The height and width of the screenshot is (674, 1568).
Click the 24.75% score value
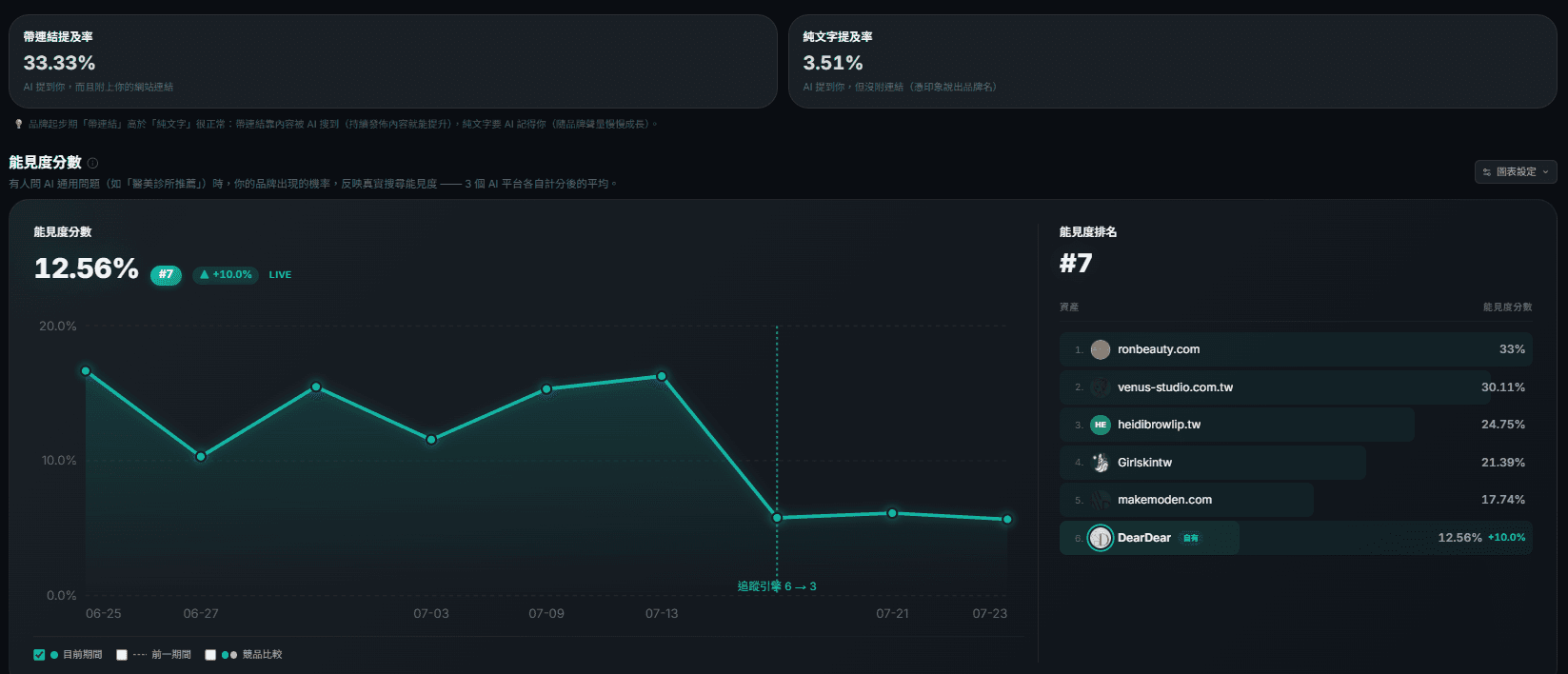[x=1503, y=425]
